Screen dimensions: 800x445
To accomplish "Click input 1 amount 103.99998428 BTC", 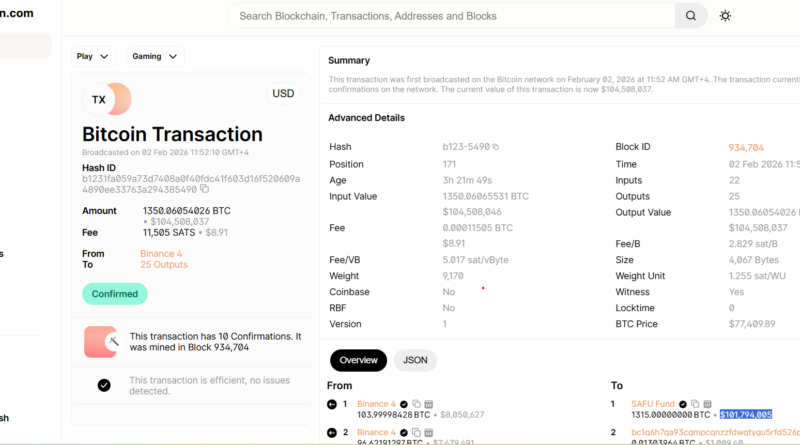I will pos(393,415).
